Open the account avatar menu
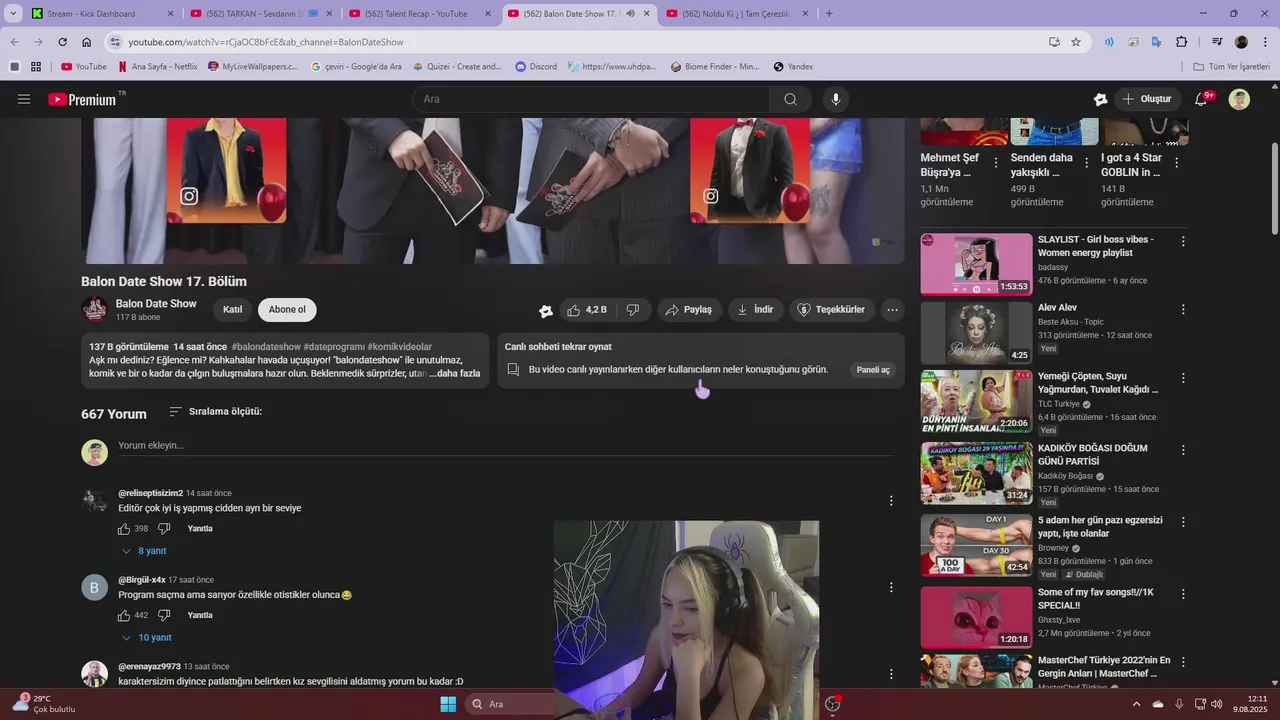 (x=1239, y=99)
